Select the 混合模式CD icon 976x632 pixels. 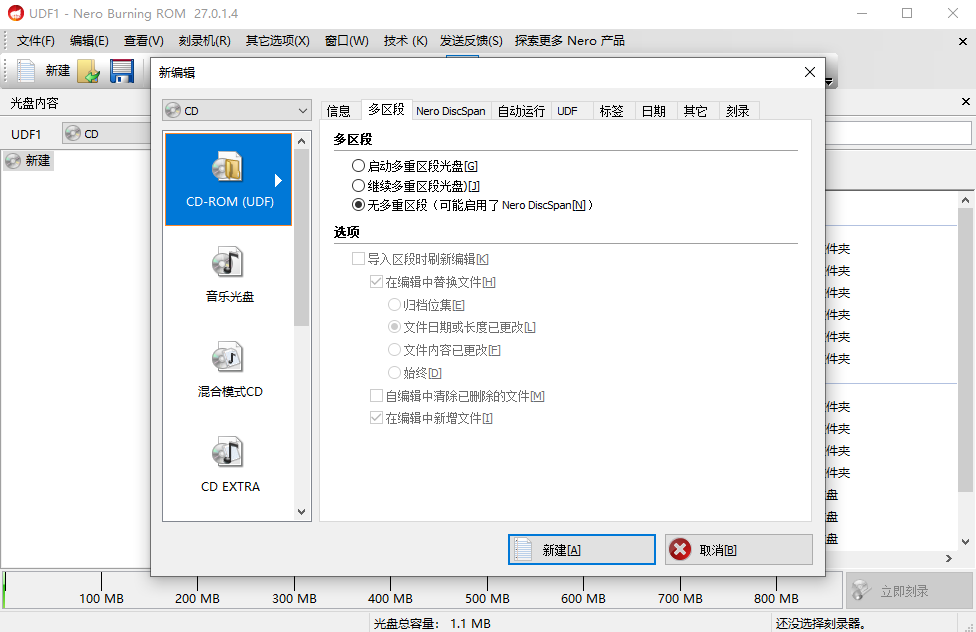(x=228, y=358)
